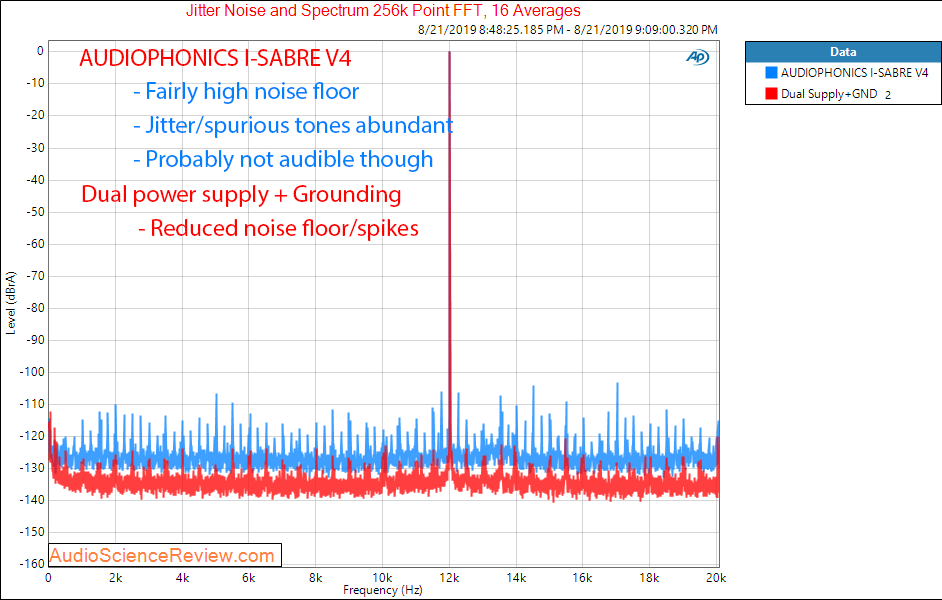Viewport: 942px width, 600px height.
Task: Click the 'Dual power supply + Grounding' annotation
Action: click(241, 195)
